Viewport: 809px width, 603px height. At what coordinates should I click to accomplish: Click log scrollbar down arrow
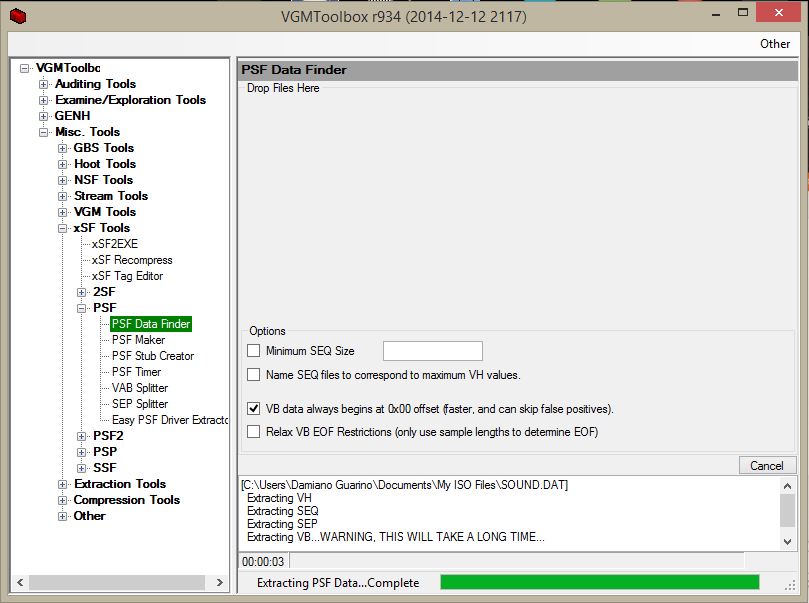787,542
